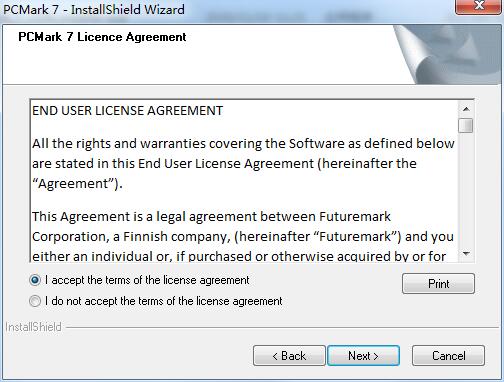The width and height of the screenshot is (504, 382).
Task: Click the curled page graphic in header
Action: coord(448,54)
